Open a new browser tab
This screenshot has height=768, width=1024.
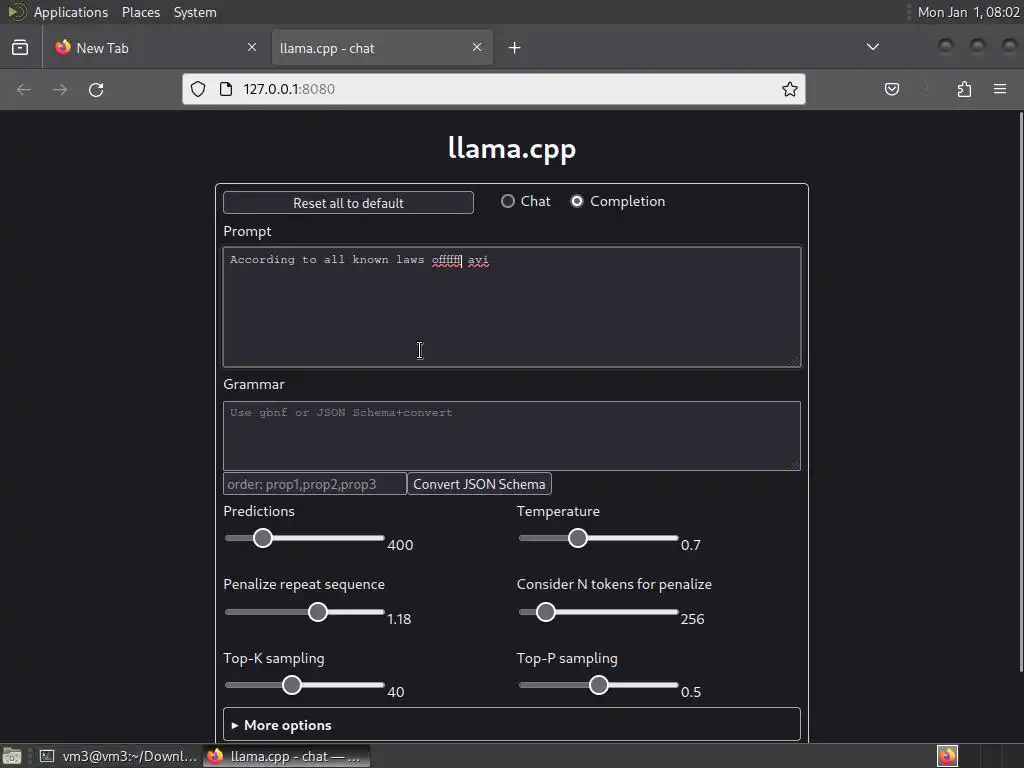(515, 48)
